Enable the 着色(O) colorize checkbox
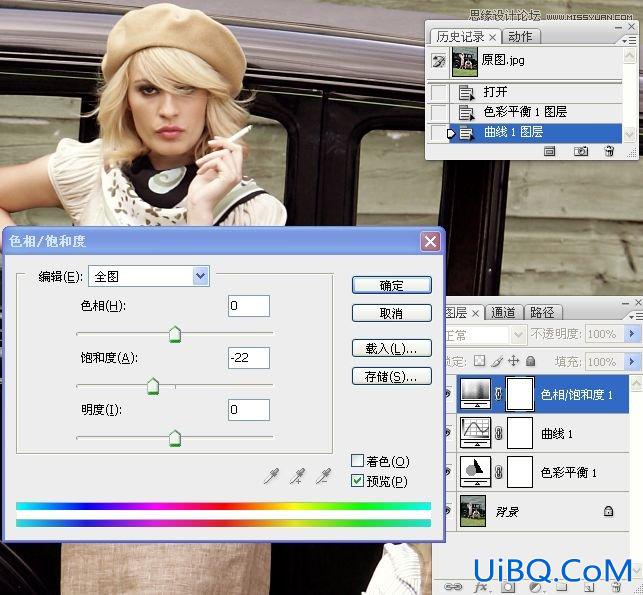The height and width of the screenshot is (595, 643). point(357,460)
